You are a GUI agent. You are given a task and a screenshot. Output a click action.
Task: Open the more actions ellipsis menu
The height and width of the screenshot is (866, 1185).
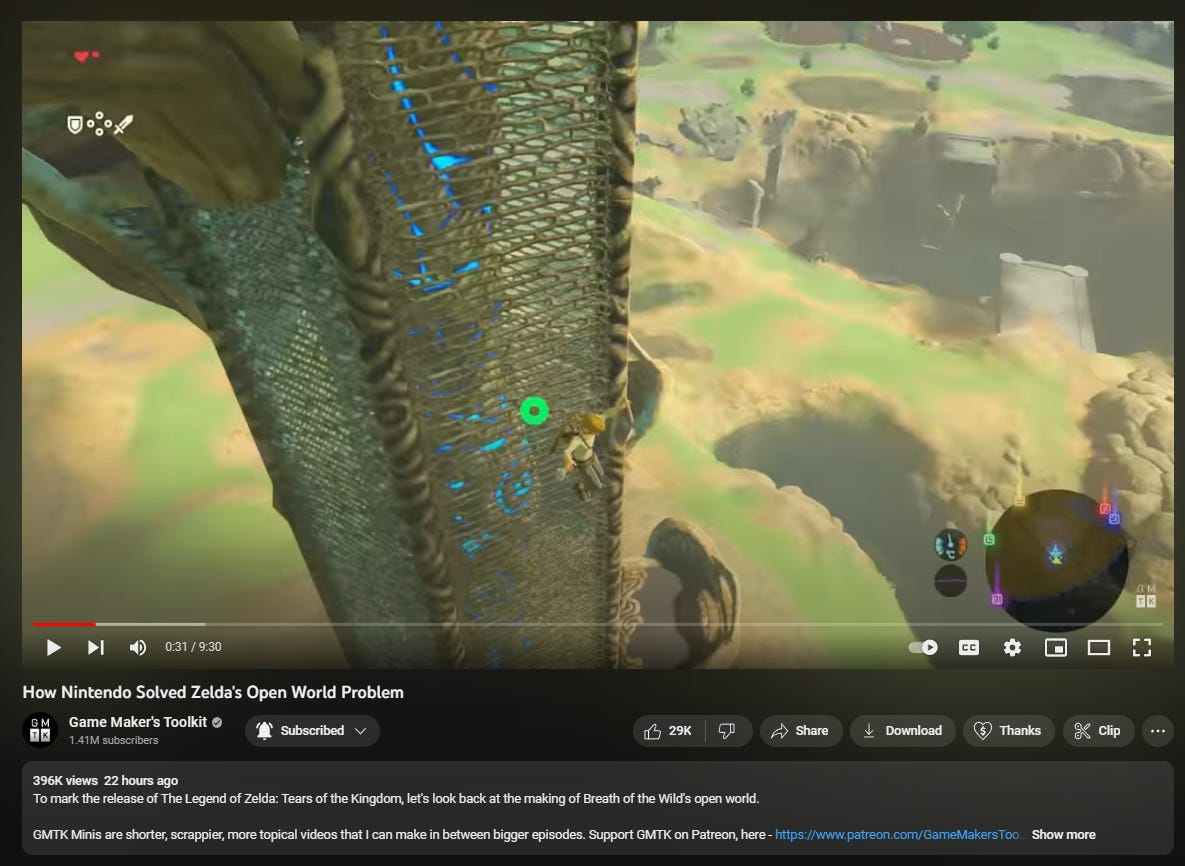point(1158,731)
